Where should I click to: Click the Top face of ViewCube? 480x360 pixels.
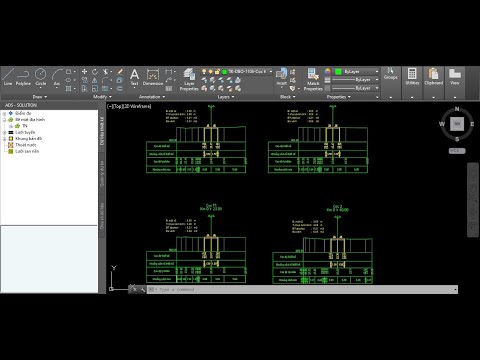tap(457, 124)
